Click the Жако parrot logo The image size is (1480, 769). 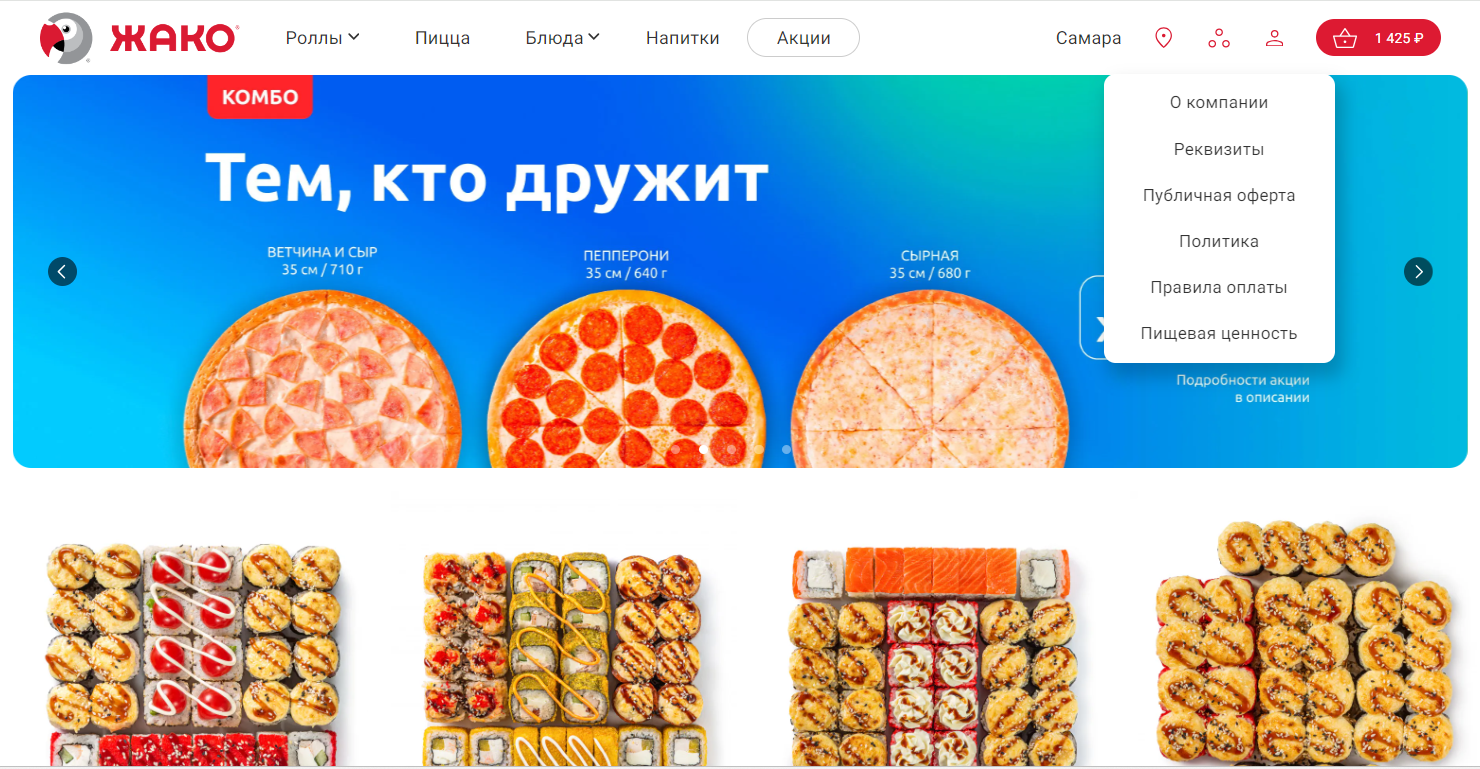click(x=138, y=39)
